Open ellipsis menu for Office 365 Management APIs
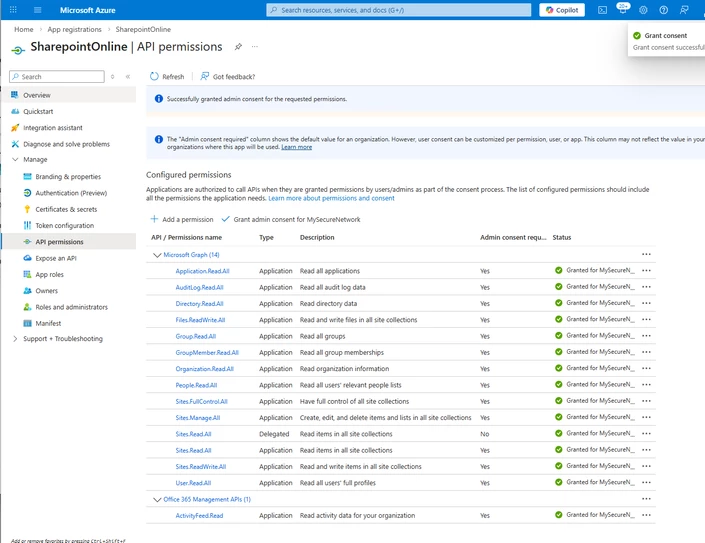 pyautogui.click(x=646, y=499)
